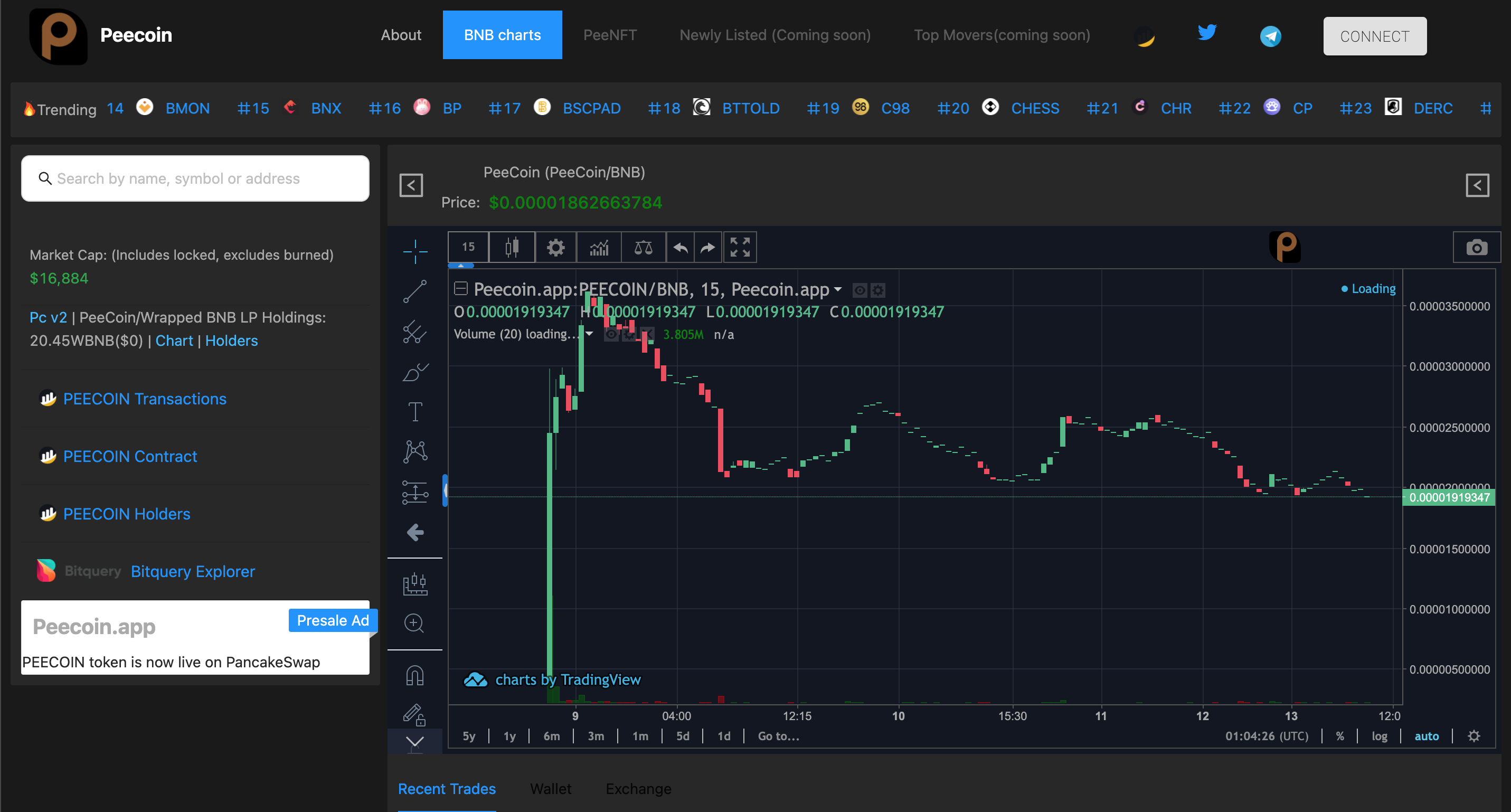
Task: Collapse the drawing toolbar bottom chevron
Action: 414,742
